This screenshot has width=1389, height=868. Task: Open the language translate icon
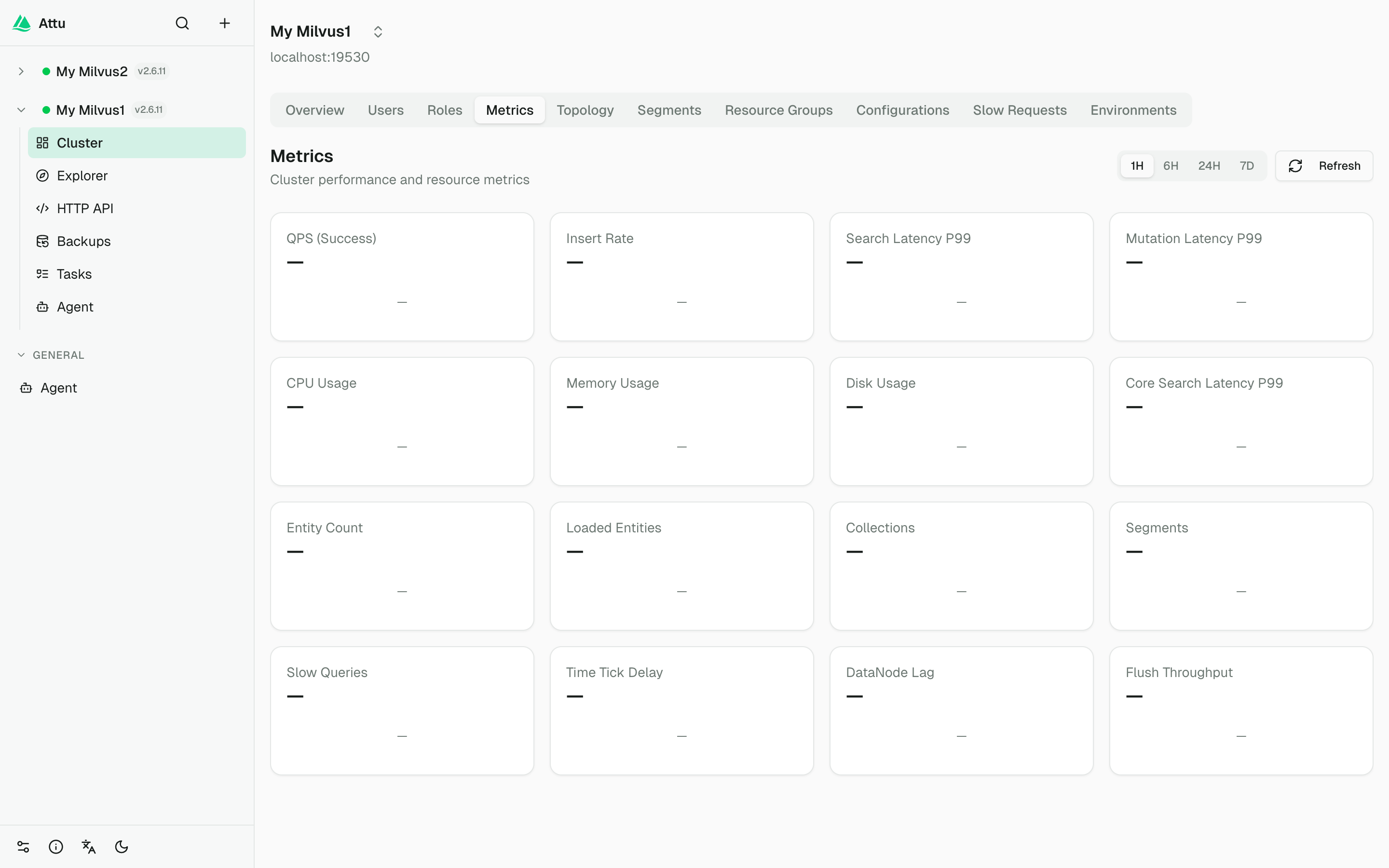88,847
